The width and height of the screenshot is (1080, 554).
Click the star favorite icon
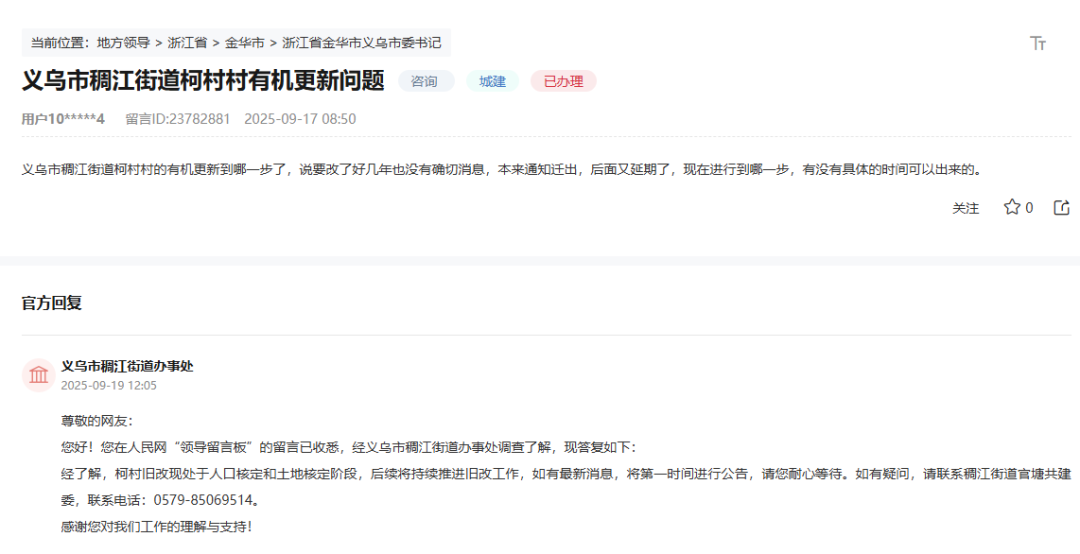[1011, 207]
